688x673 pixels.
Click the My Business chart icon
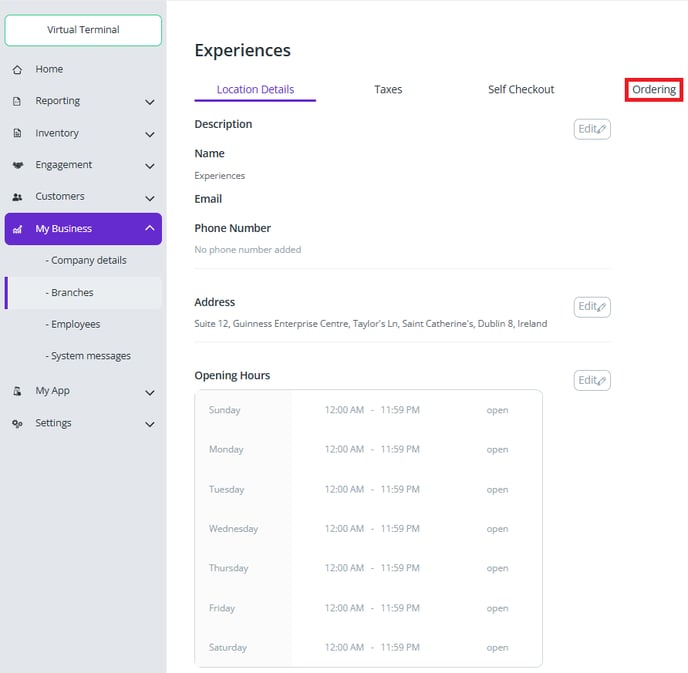pos(17,229)
